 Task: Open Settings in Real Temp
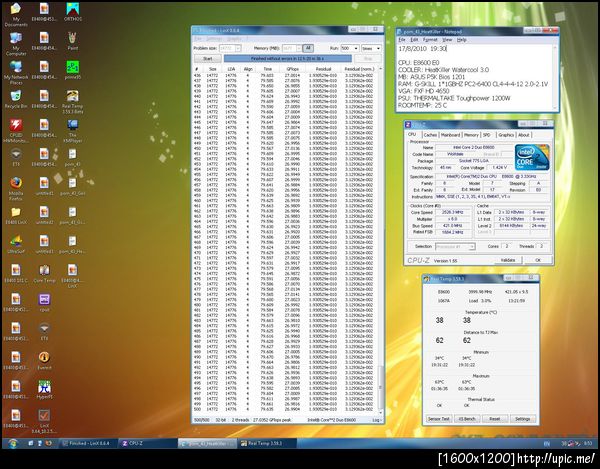[x=522, y=419]
